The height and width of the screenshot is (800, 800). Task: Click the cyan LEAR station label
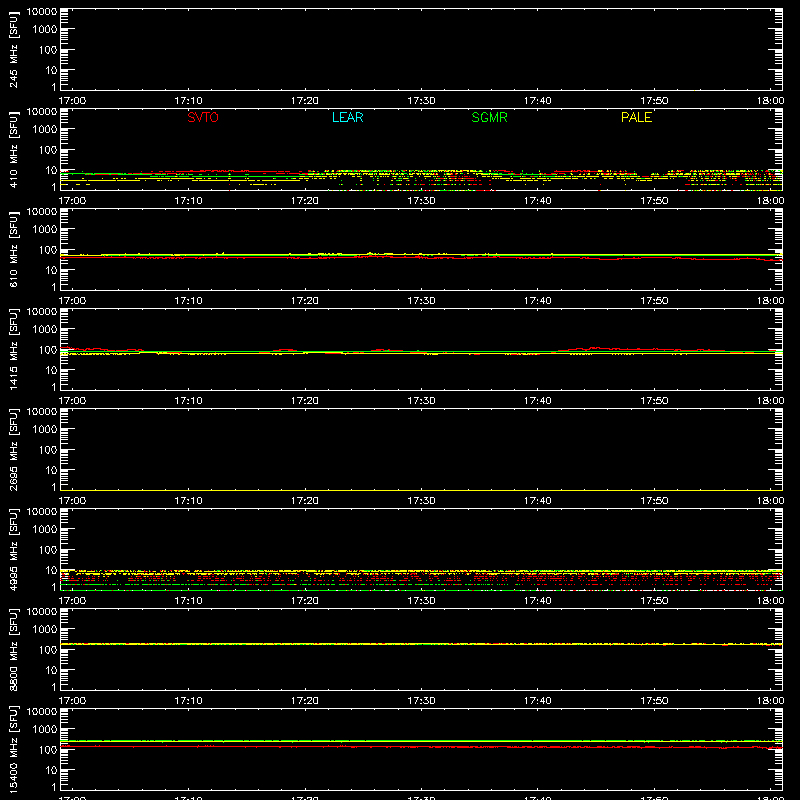347,117
